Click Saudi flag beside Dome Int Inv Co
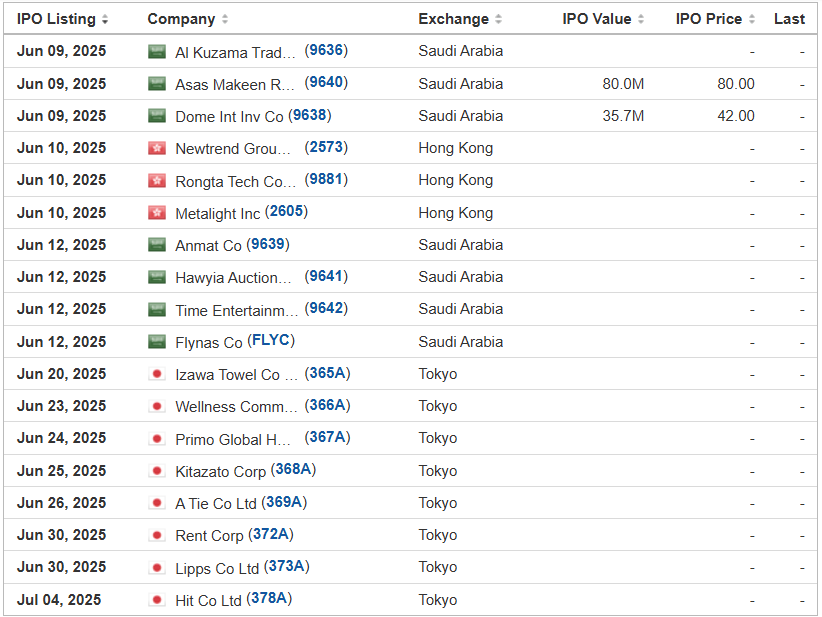 (157, 116)
